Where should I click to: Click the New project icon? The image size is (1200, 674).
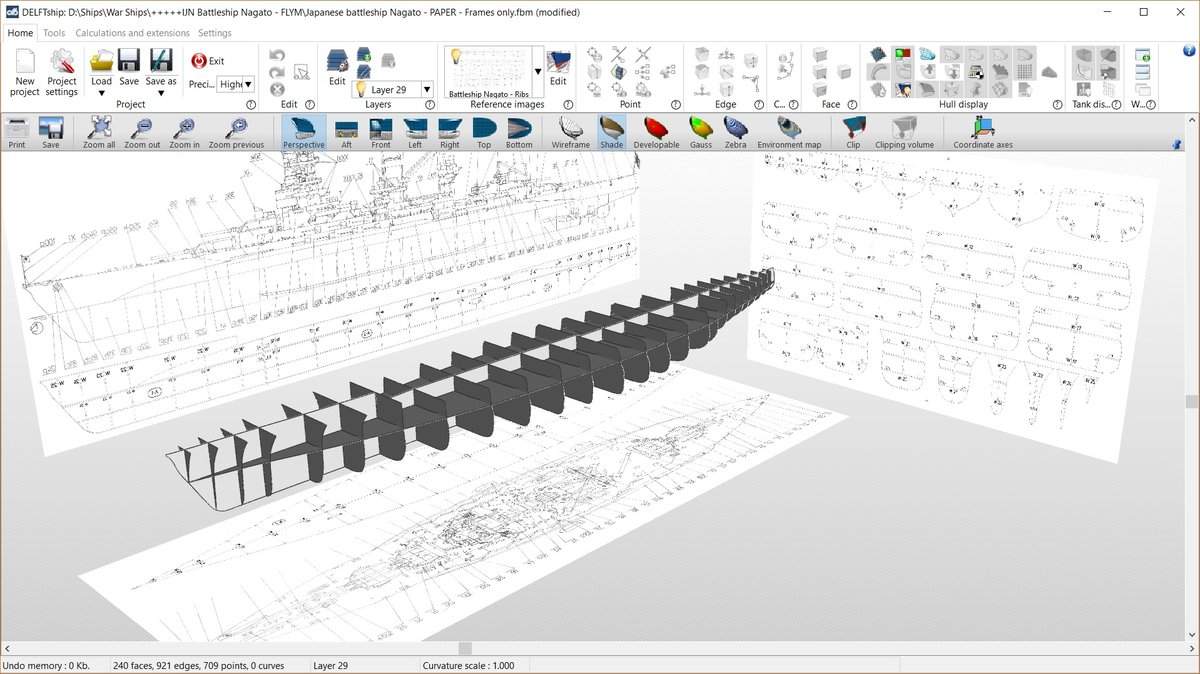coord(24,70)
